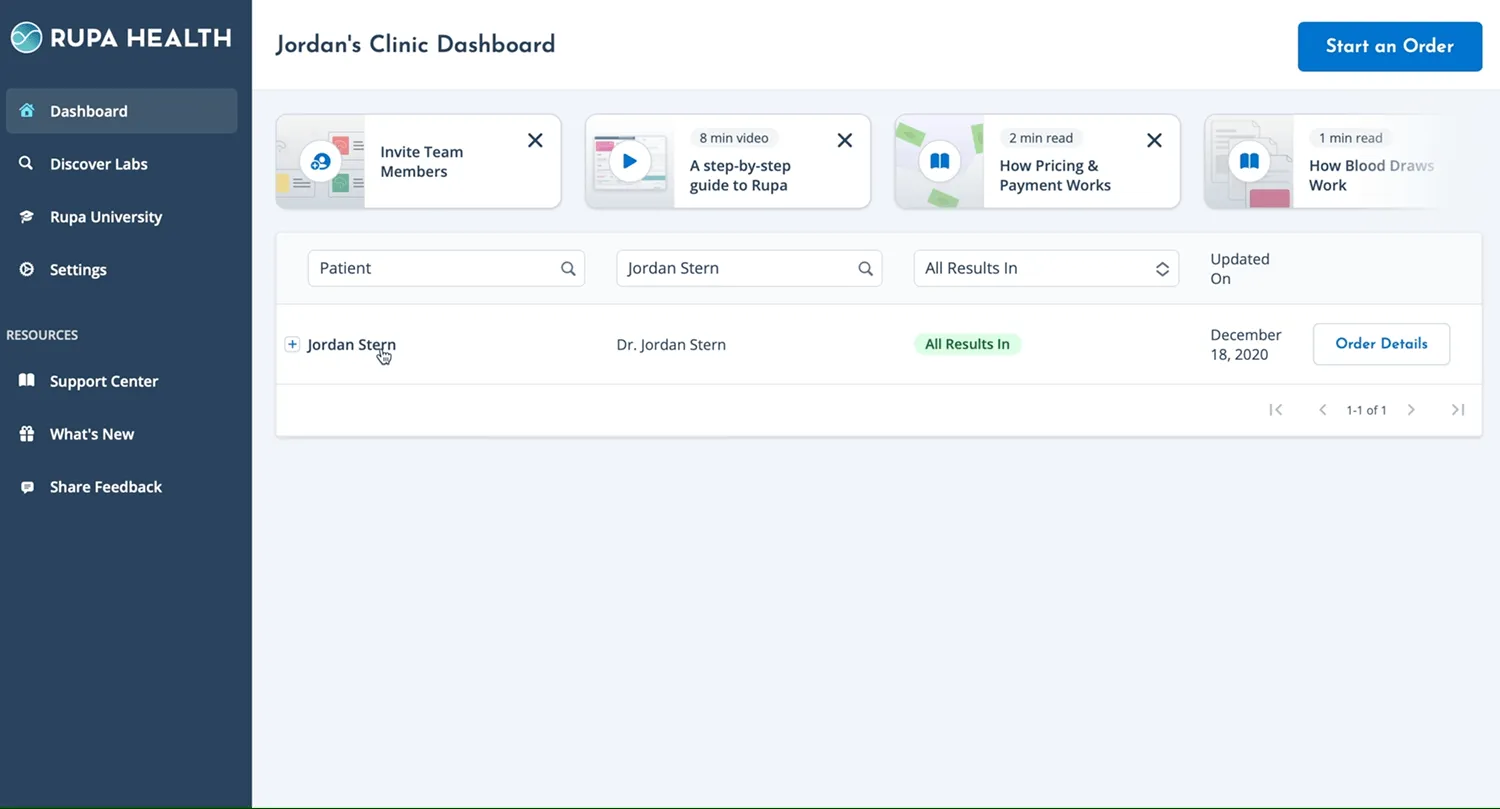Click the Dashboard home icon
This screenshot has height=809, width=1500.
(27, 111)
